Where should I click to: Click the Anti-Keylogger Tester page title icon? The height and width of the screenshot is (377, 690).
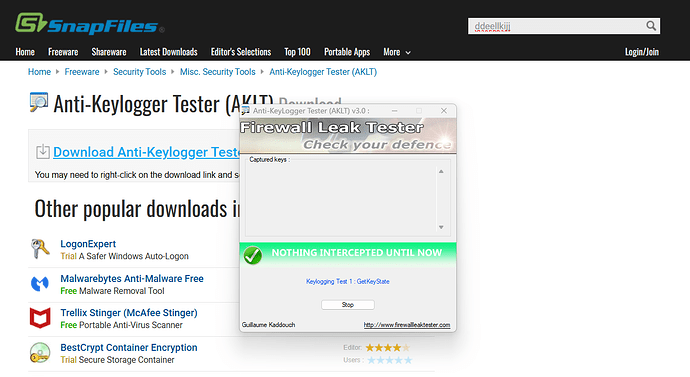tap(39, 102)
